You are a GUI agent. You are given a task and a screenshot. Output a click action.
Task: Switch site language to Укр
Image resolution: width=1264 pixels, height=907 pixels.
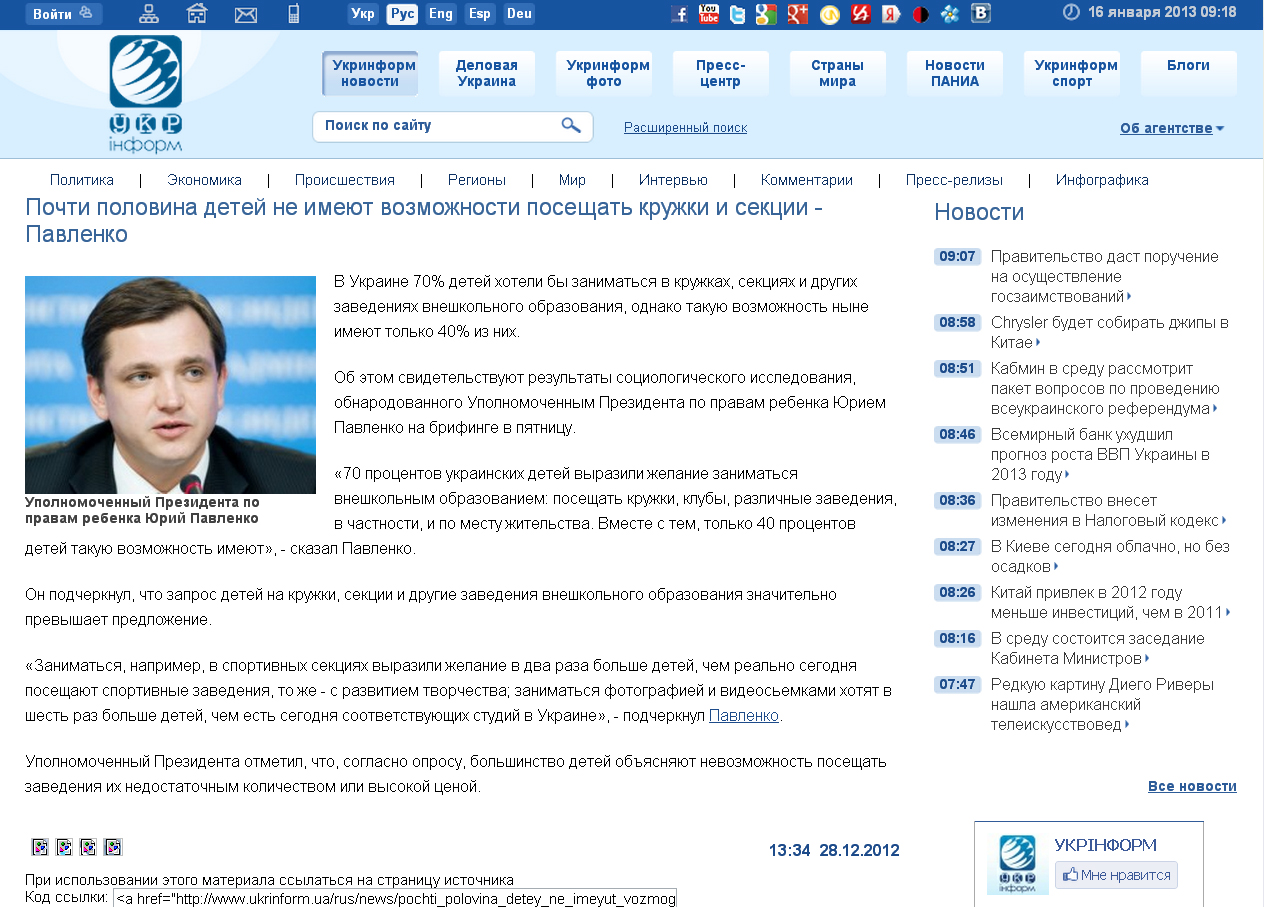363,14
